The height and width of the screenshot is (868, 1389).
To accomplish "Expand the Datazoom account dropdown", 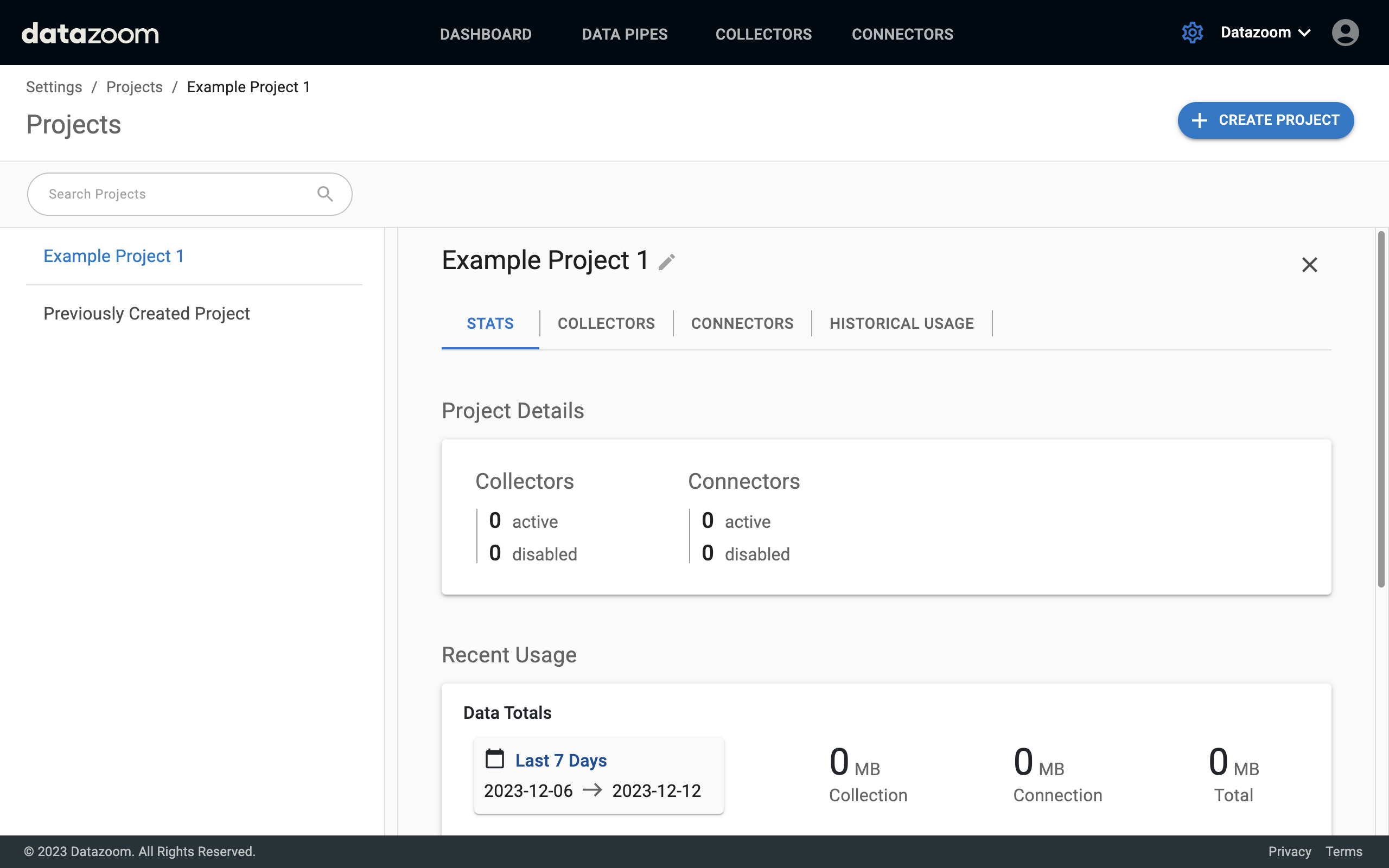I will pos(1265,33).
